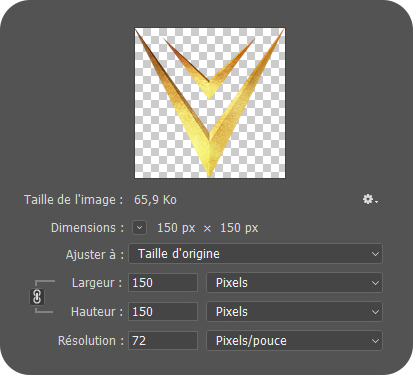Toggle the constrain proportions chain link
Viewport: 413px width, 375px height.
pos(37,297)
